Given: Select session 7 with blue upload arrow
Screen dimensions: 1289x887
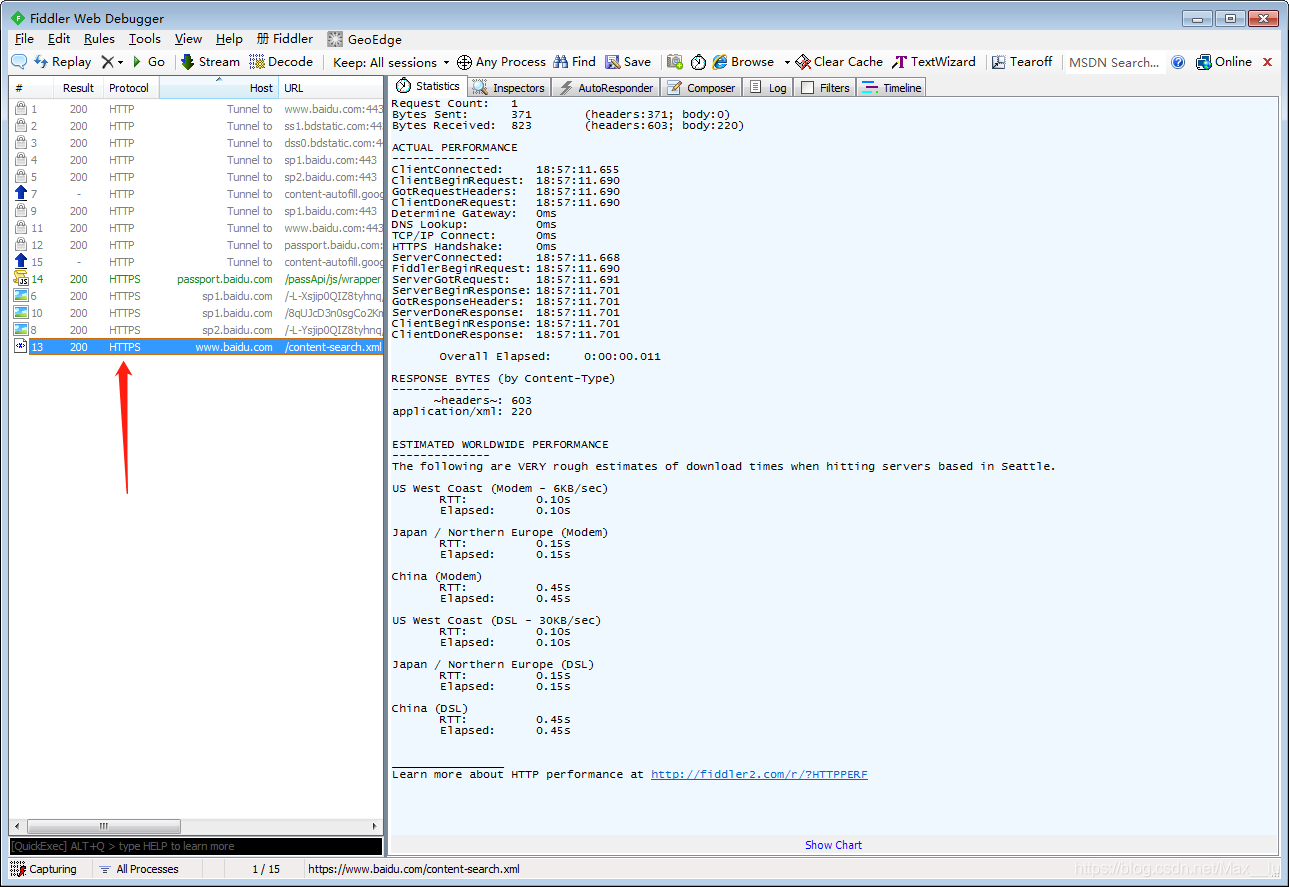Looking at the screenshot, I should tap(196, 194).
